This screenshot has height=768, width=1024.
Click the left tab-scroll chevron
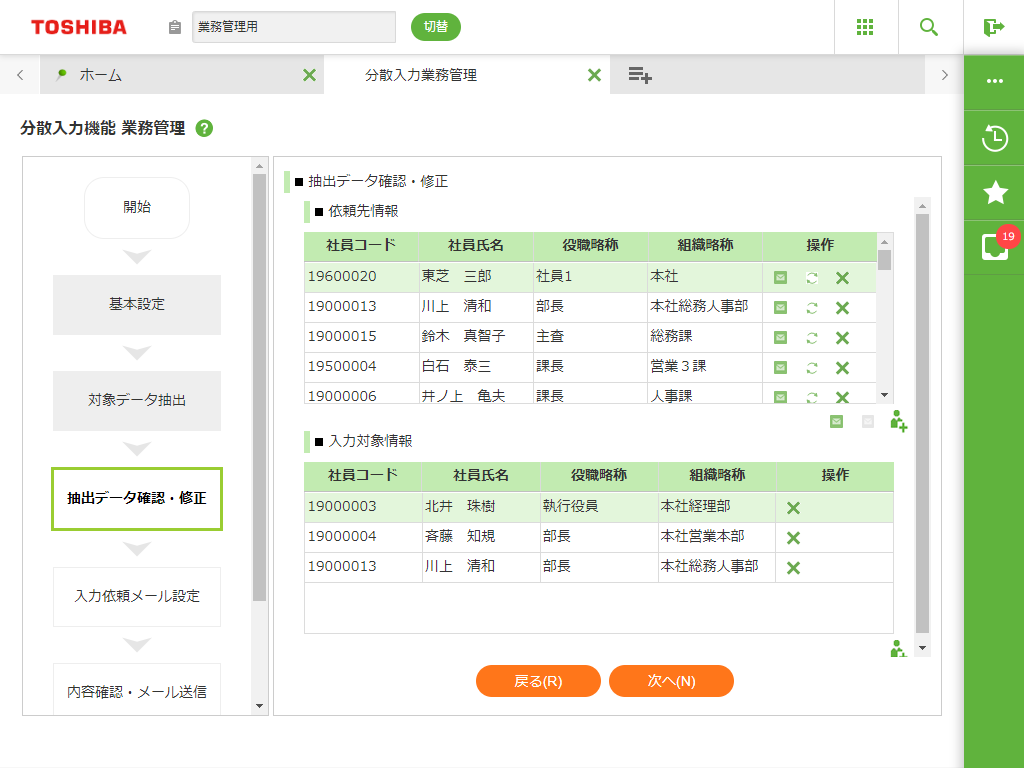pos(19,75)
